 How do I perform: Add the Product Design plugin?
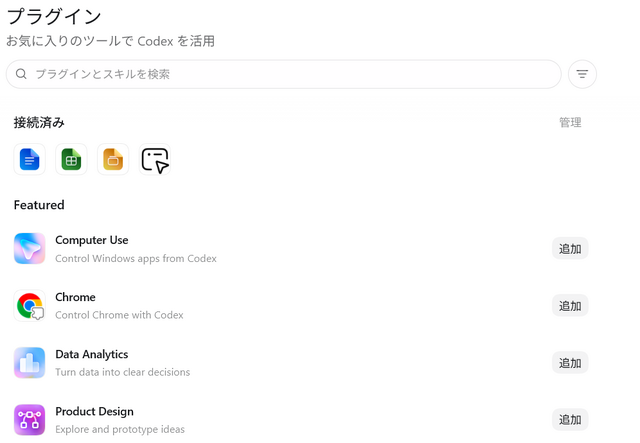[x=570, y=419]
